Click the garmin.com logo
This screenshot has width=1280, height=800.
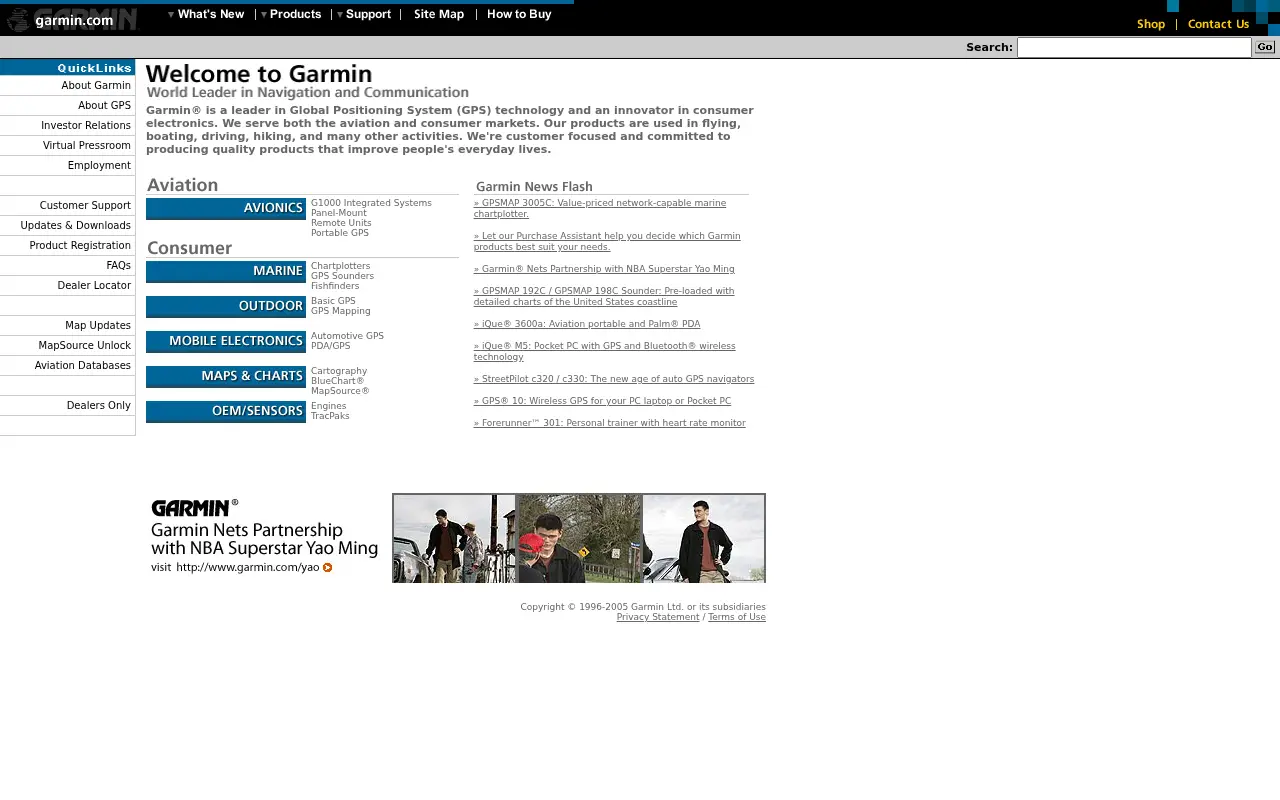pyautogui.click(x=72, y=20)
